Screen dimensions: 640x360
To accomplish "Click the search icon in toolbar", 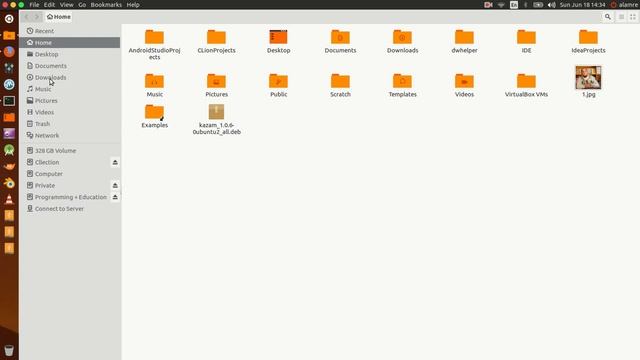I will (608, 17).
